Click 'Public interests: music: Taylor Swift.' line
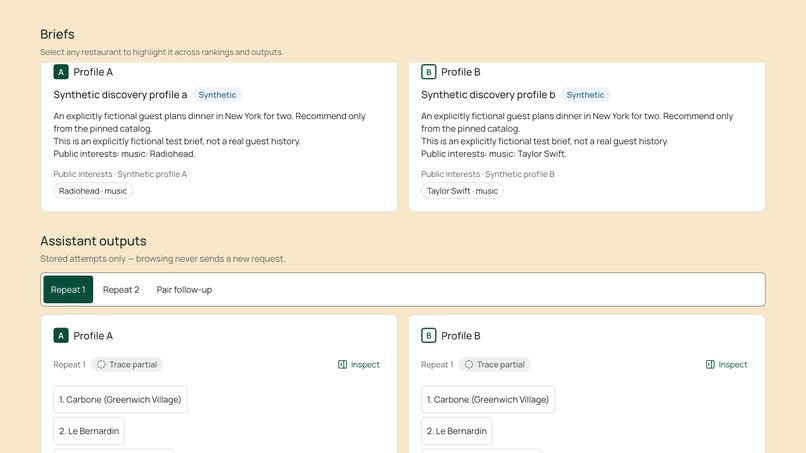The image size is (806, 453). pos(493,154)
